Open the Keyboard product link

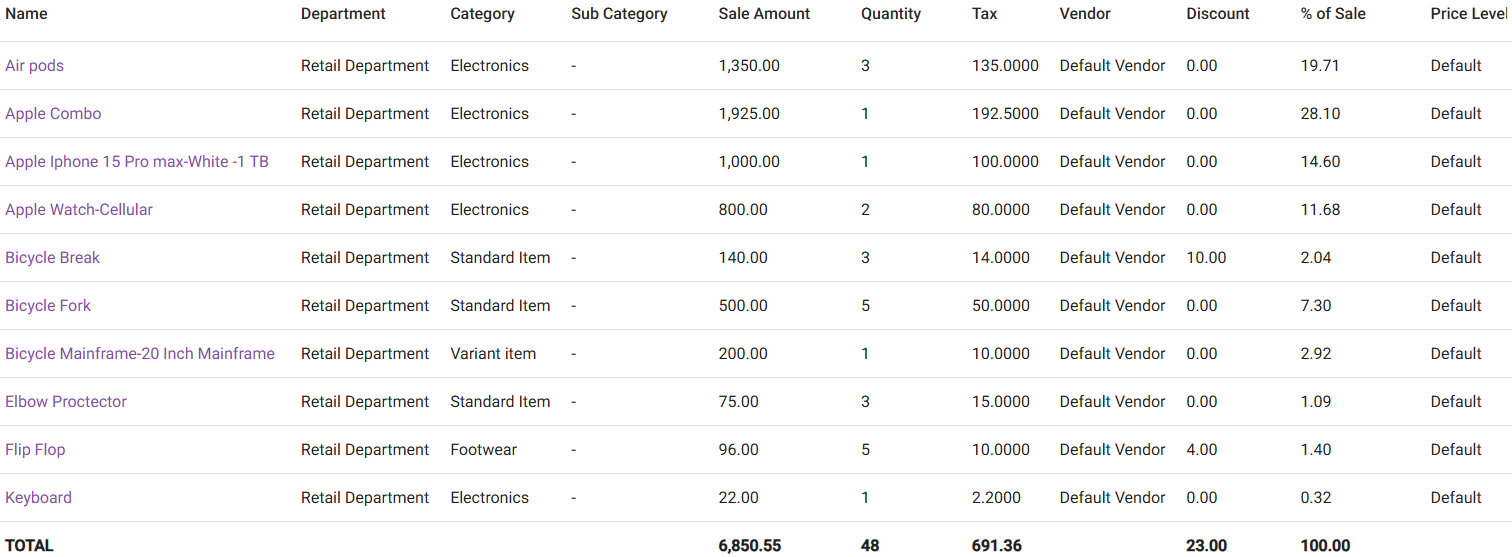pos(39,498)
